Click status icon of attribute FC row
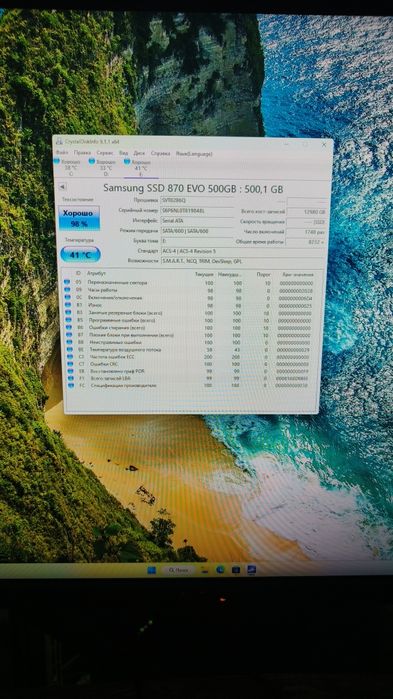Viewport: 393px width, 699px height. pos(72,386)
